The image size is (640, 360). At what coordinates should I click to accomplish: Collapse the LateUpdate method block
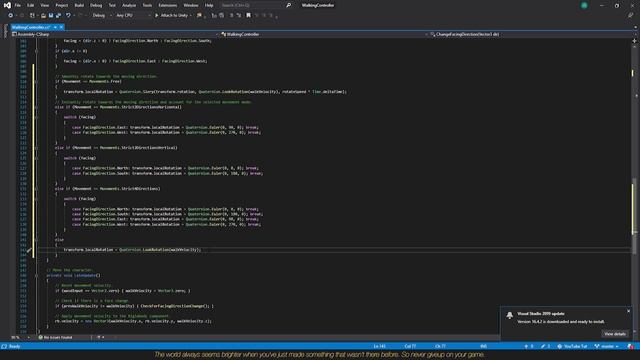[x=36, y=275]
